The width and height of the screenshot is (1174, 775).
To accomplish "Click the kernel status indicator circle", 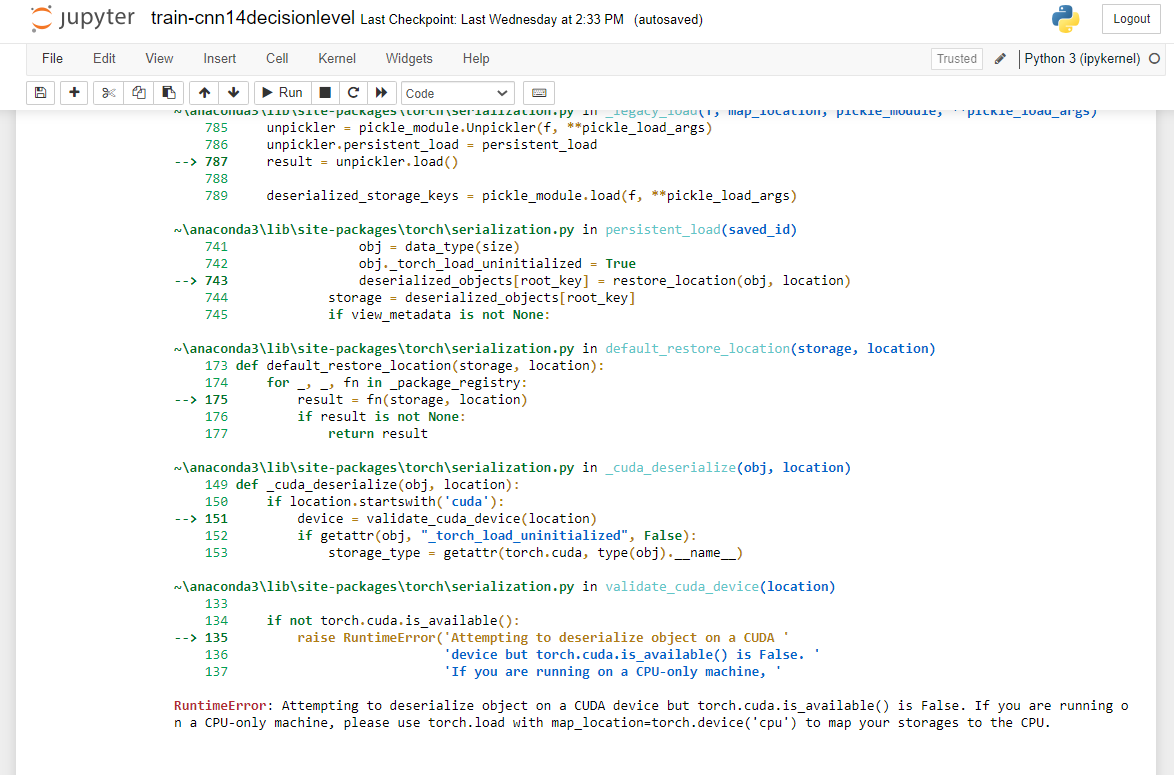I will click(1155, 58).
